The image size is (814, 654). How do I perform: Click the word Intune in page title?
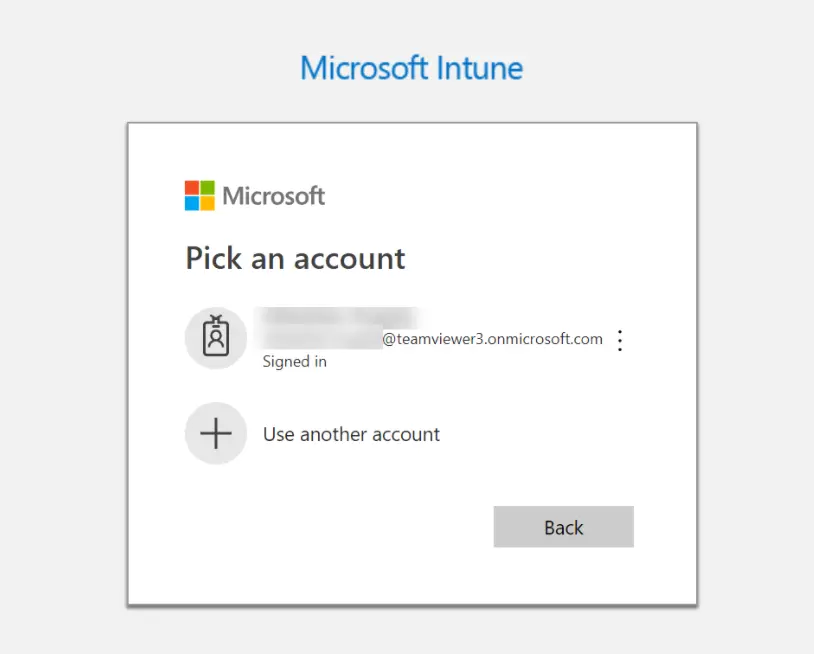tap(479, 68)
